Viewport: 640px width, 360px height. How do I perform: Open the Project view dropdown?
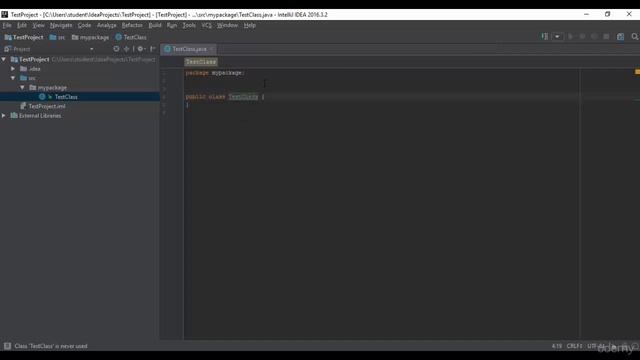(91, 49)
